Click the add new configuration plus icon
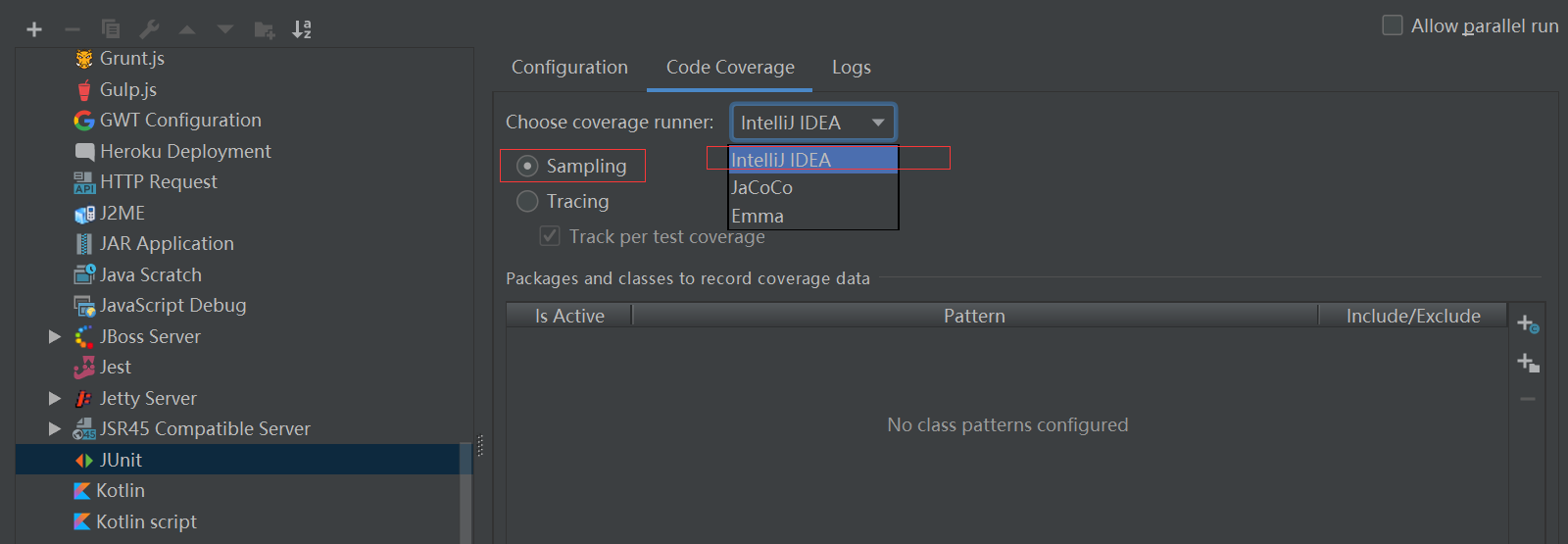The width and height of the screenshot is (1568, 544). pos(34,29)
